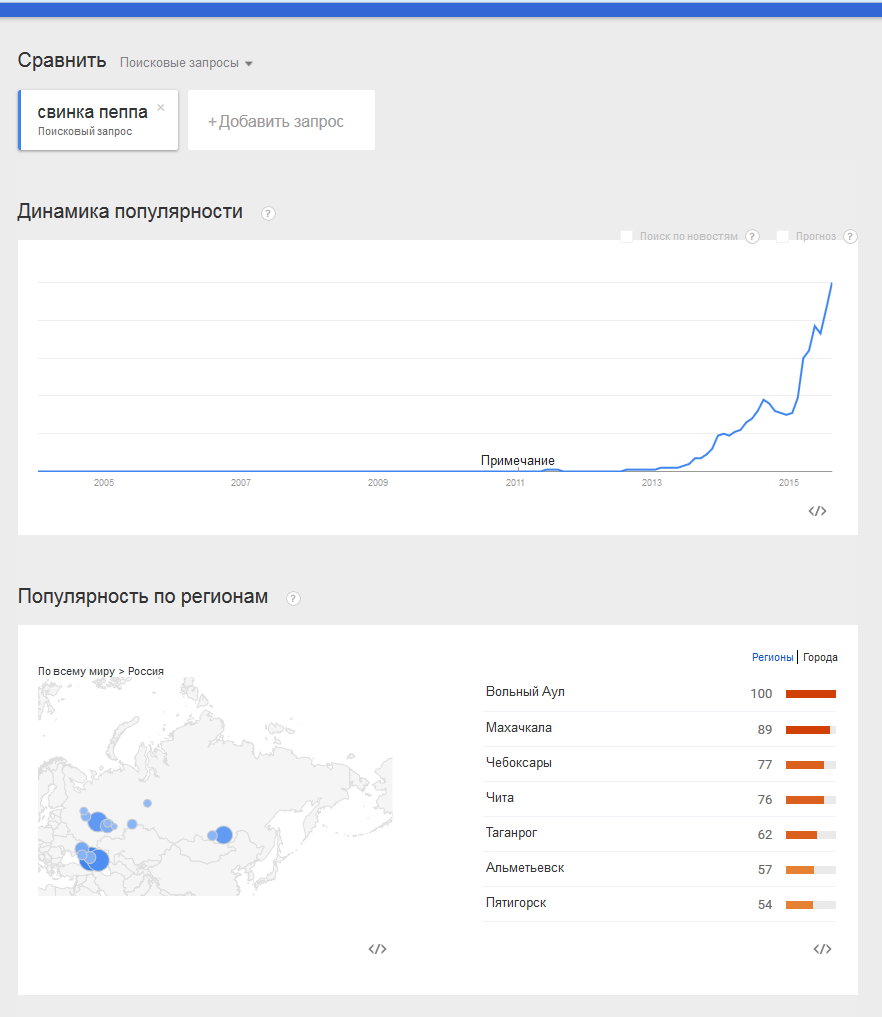
Task: Select Махачкала in the city list
Action: (x=518, y=728)
